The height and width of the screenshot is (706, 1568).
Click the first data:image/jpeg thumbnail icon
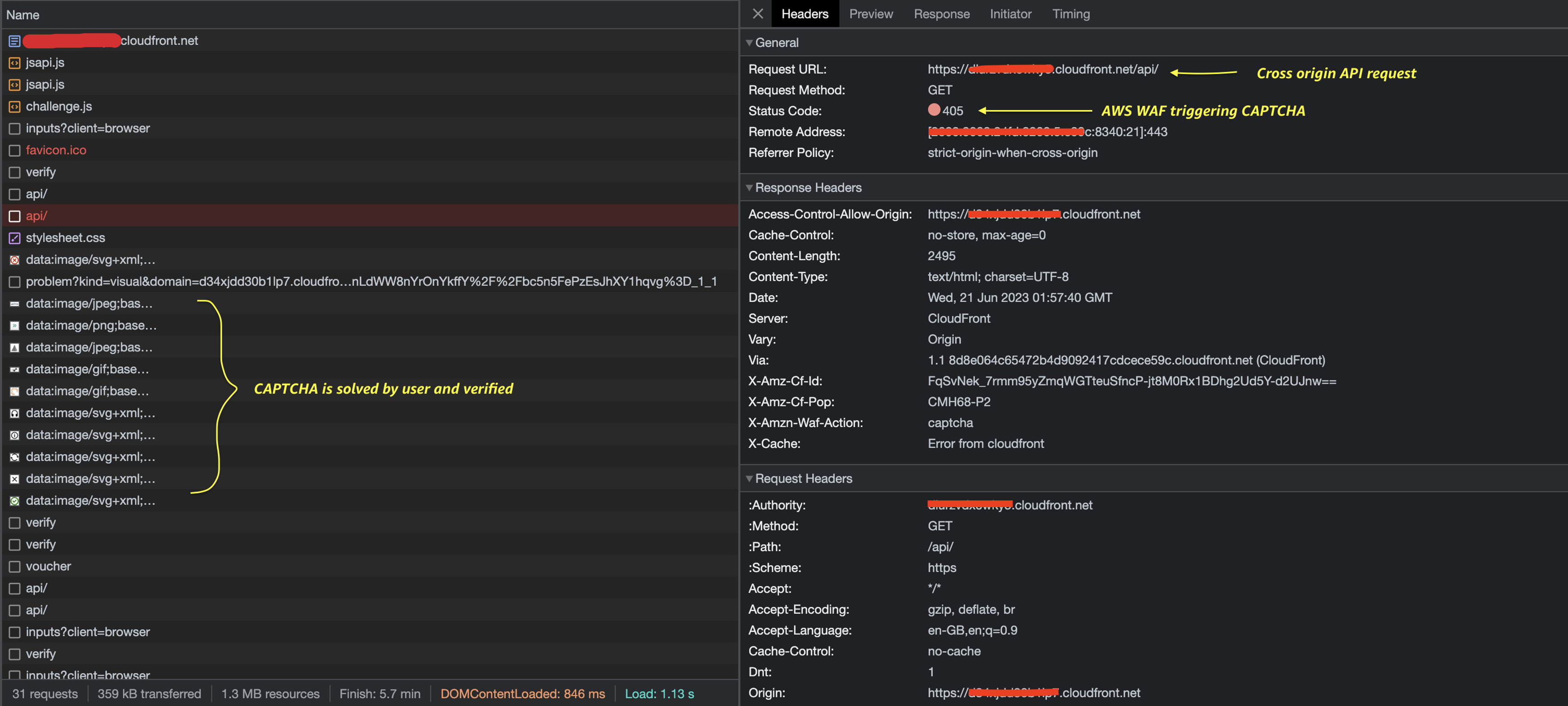click(x=15, y=304)
